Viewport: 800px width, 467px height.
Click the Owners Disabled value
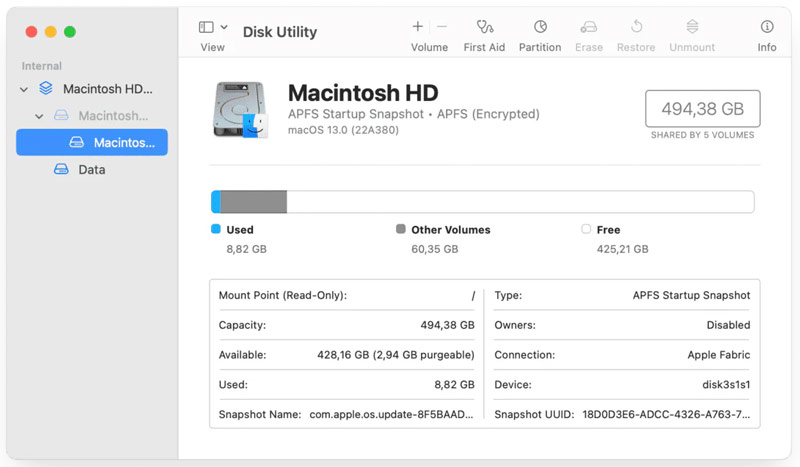pos(728,325)
